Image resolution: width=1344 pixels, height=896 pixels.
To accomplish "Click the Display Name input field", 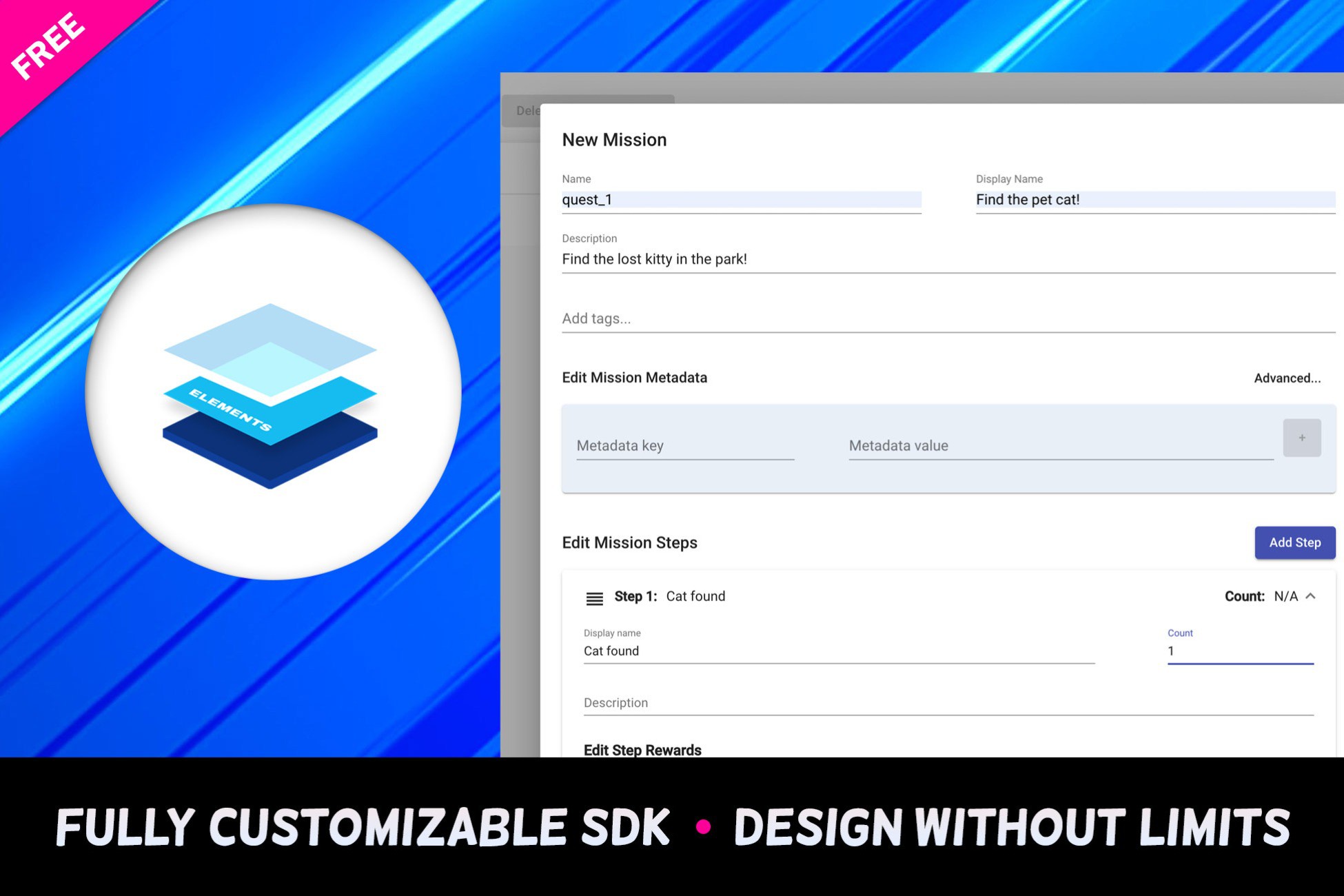I will (x=1154, y=200).
